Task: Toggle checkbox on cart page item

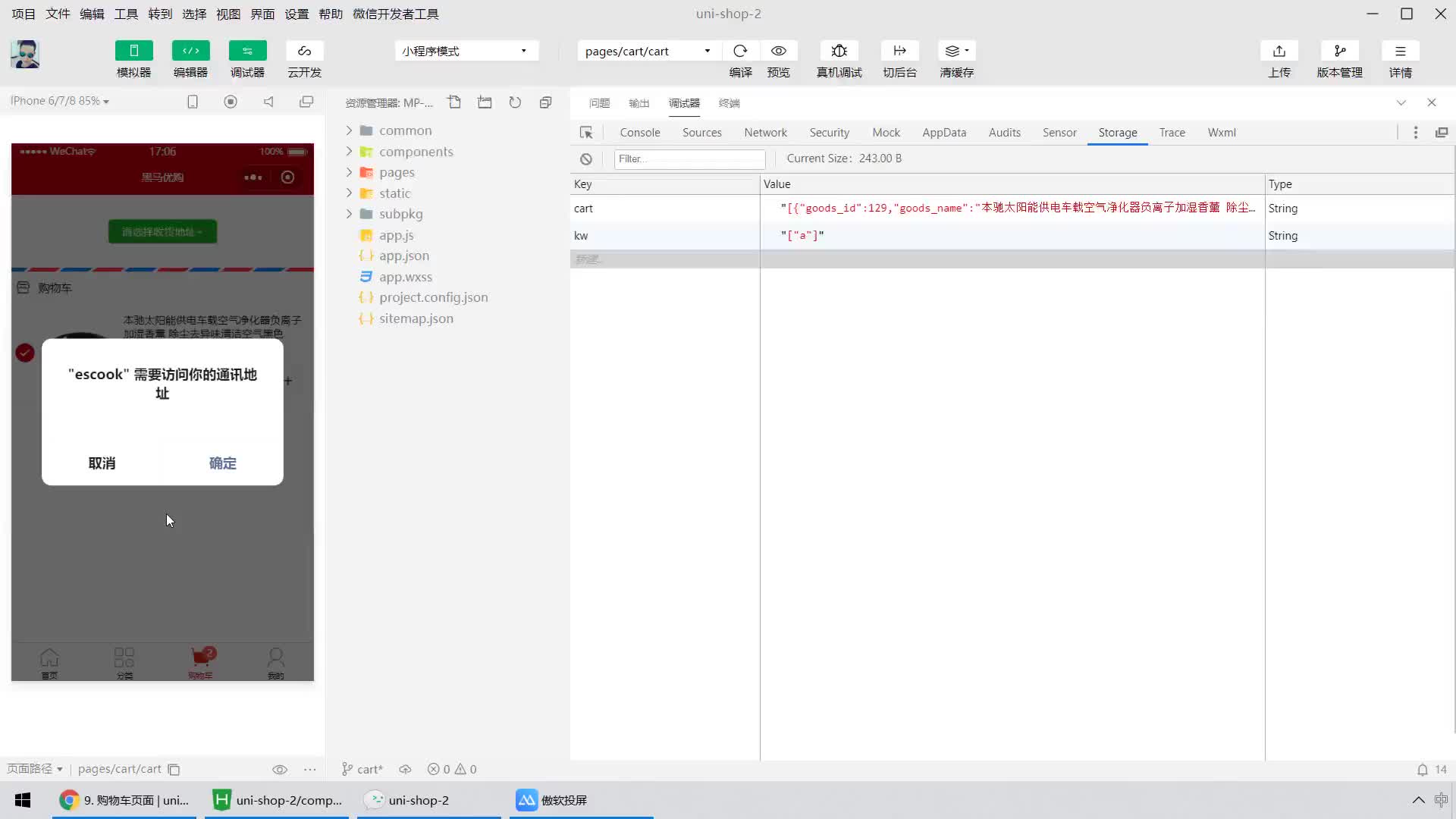Action: pos(24,352)
